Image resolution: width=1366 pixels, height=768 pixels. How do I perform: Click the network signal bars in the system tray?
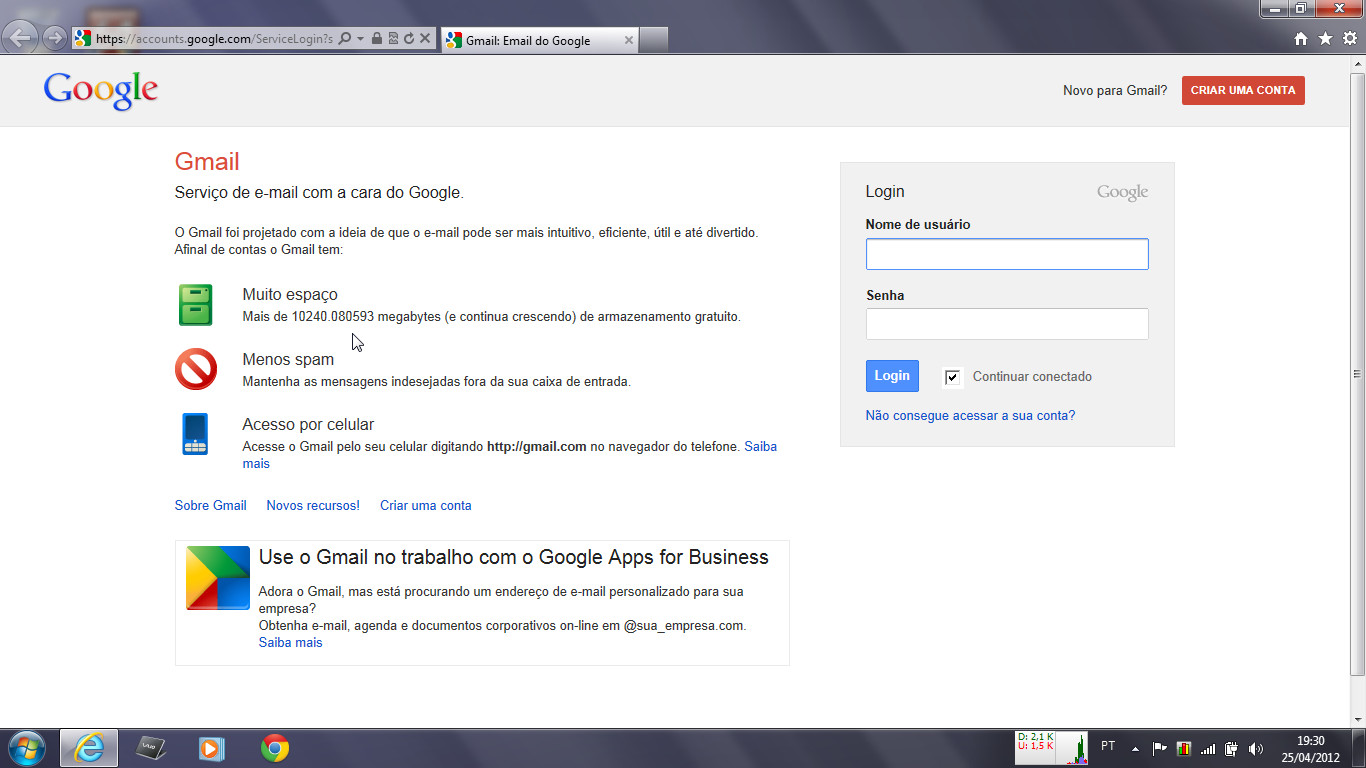point(1207,749)
